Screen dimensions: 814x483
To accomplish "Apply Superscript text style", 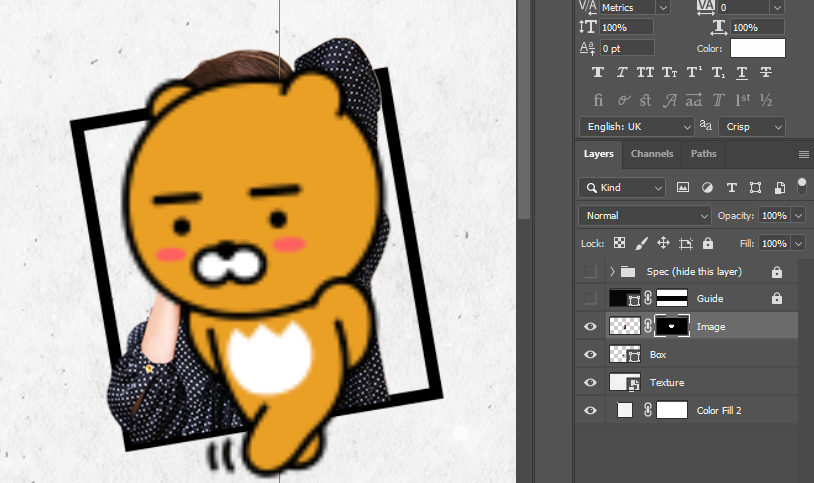I will click(694, 73).
